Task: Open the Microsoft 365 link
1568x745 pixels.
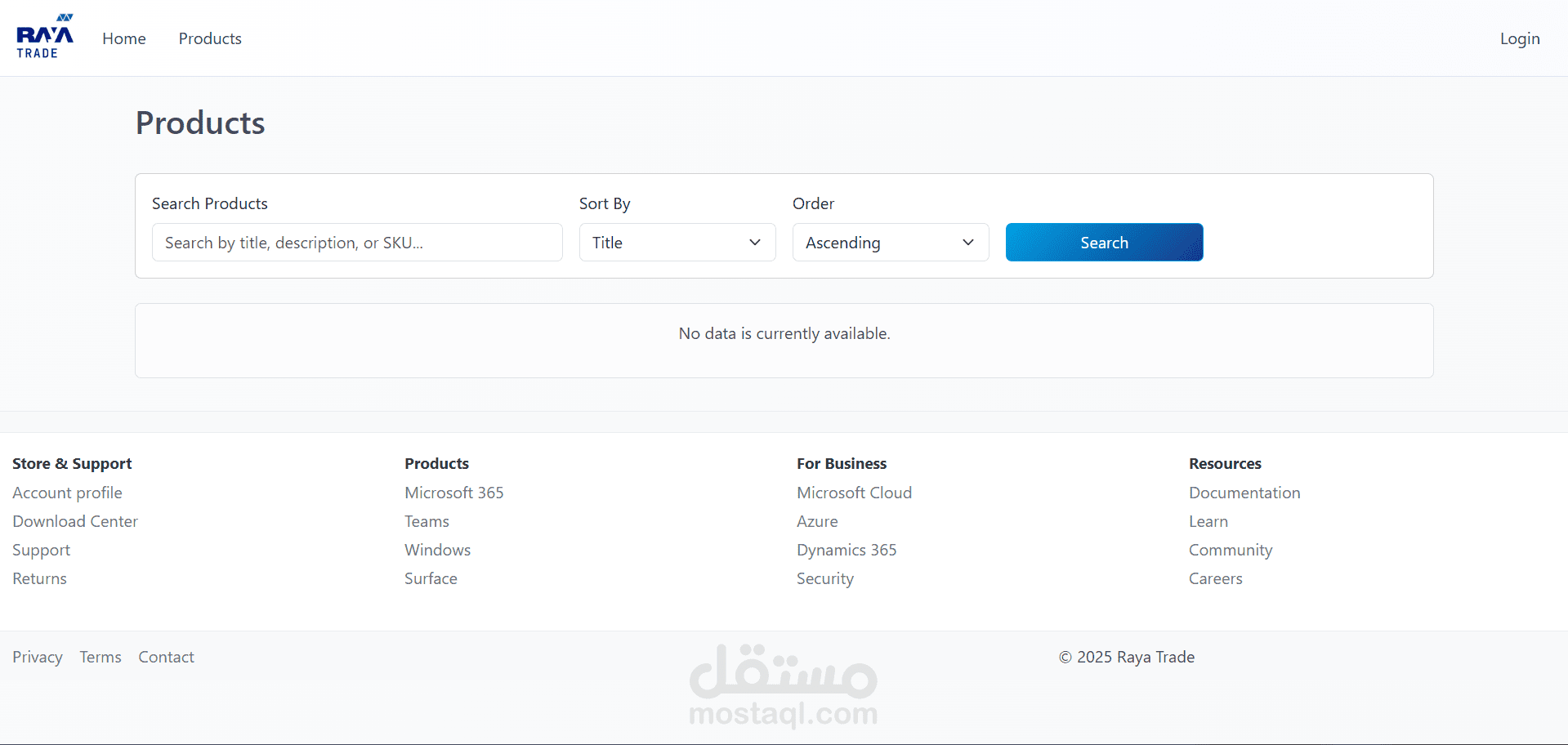Action: (x=454, y=493)
